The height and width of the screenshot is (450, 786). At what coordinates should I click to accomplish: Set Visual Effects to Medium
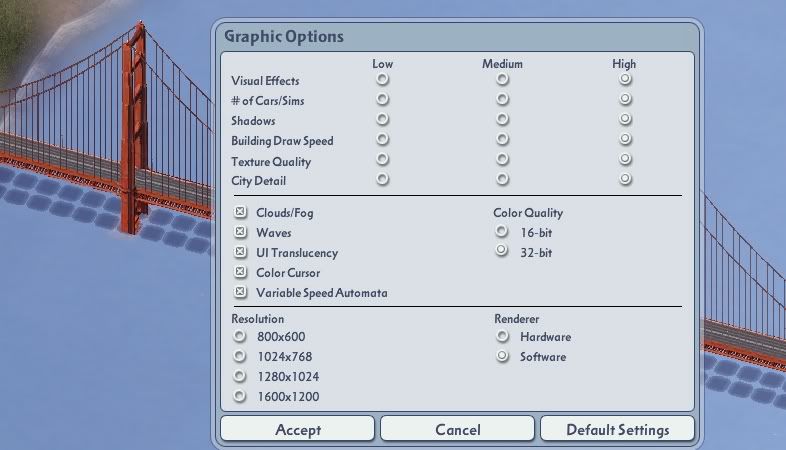(502, 79)
